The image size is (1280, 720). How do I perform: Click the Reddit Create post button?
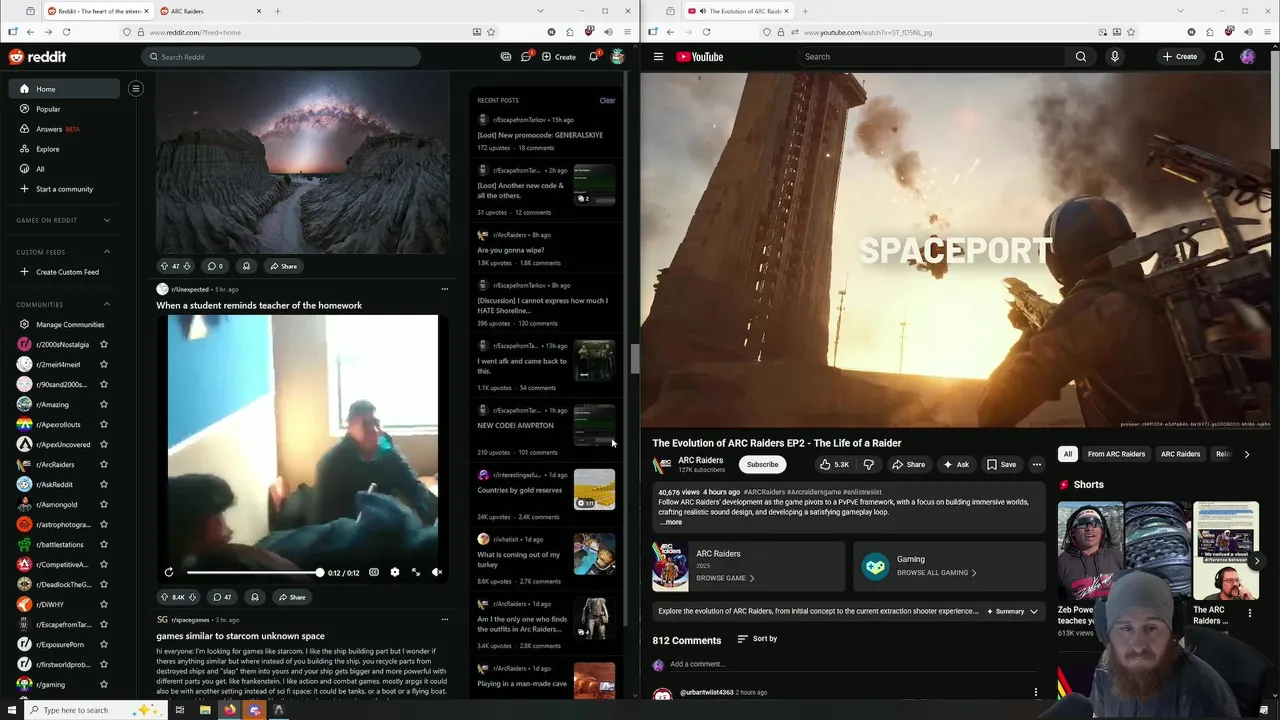coord(559,57)
